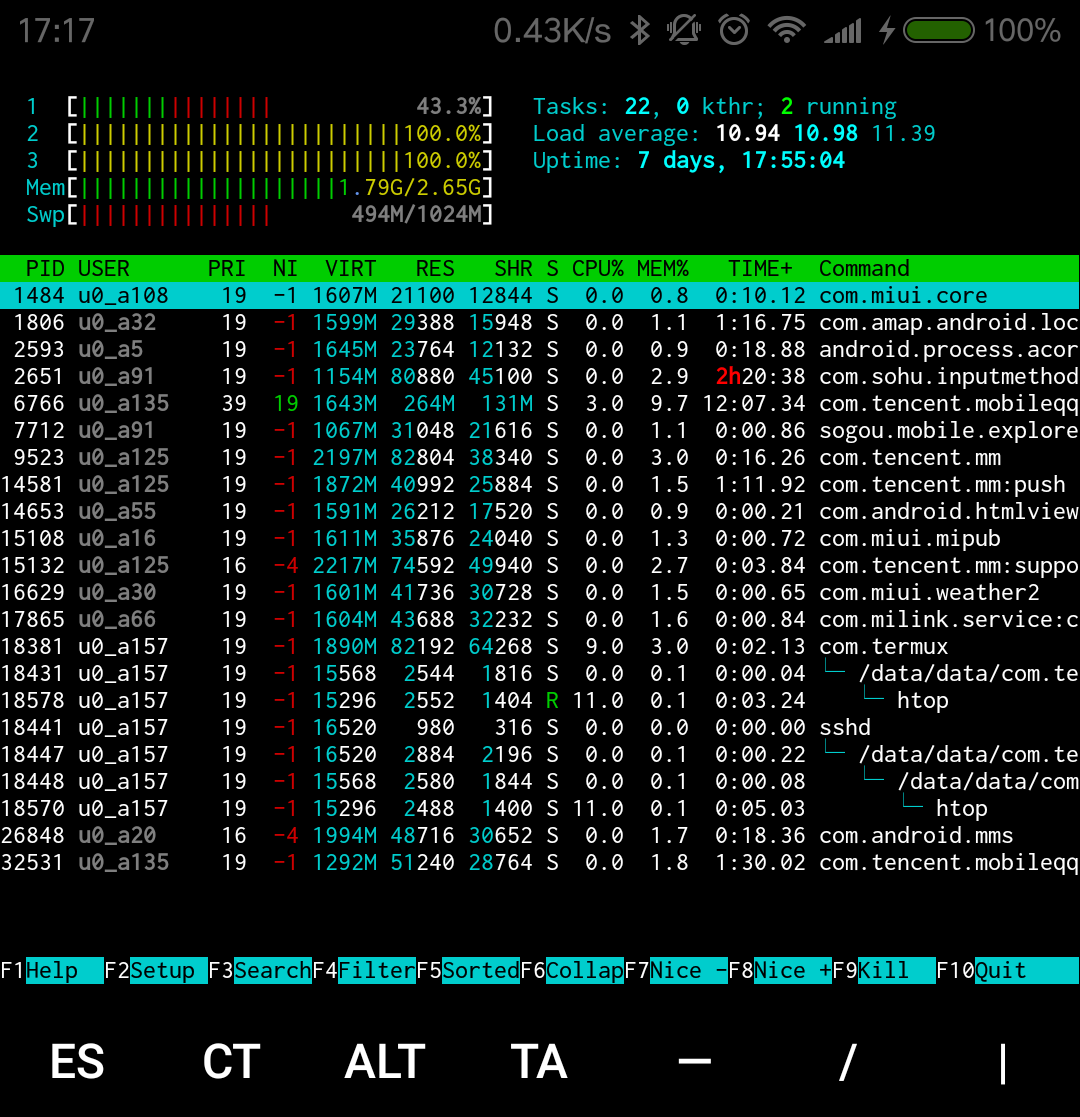Image resolution: width=1080 pixels, height=1117 pixels.
Task: Lower niceness with F7 Nice -
Action: [676, 970]
